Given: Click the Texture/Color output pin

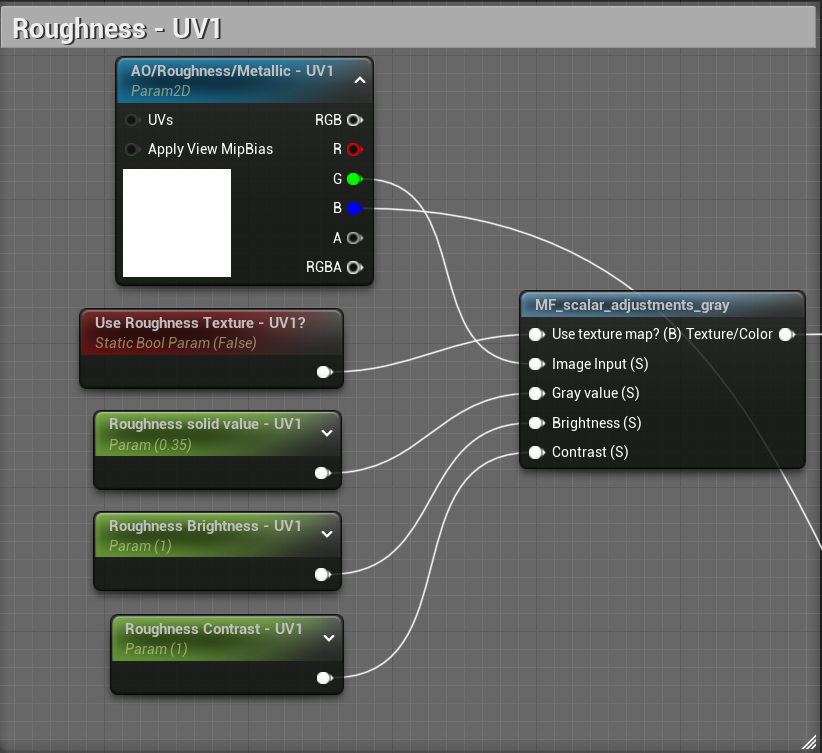Looking at the screenshot, I should 787,335.
